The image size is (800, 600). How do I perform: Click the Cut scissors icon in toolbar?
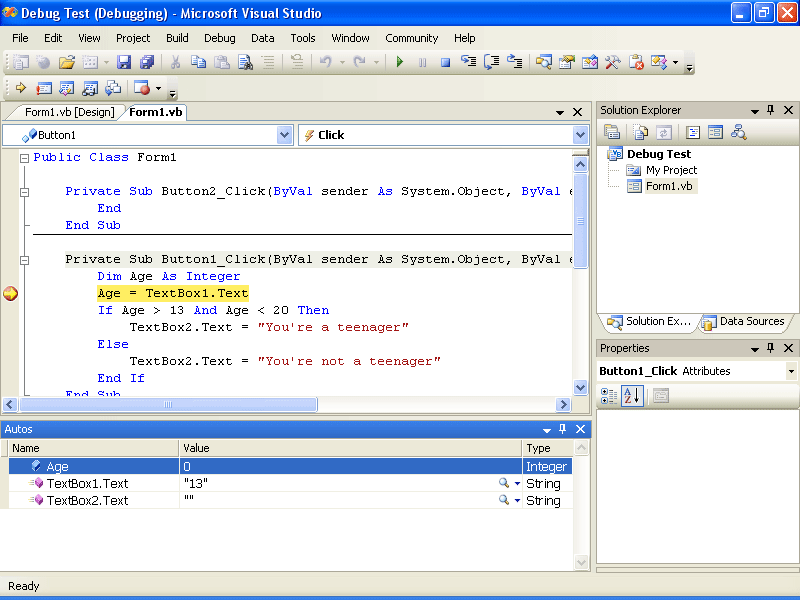[175, 62]
